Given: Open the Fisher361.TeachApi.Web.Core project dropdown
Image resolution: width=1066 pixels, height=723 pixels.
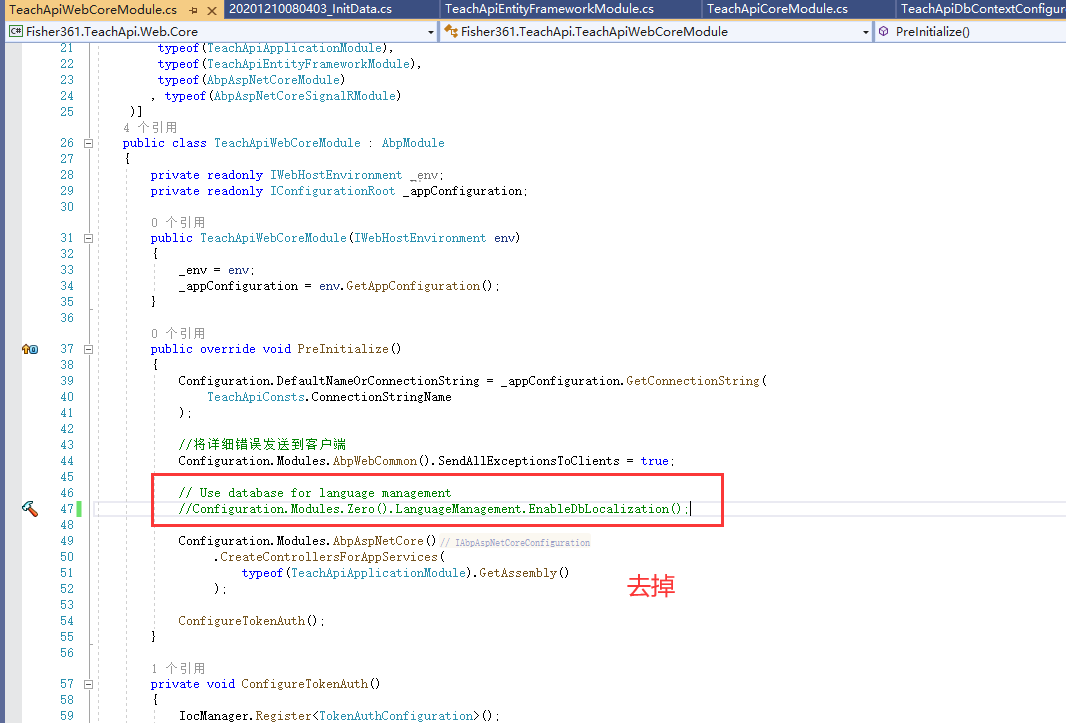Looking at the screenshot, I should [x=431, y=31].
